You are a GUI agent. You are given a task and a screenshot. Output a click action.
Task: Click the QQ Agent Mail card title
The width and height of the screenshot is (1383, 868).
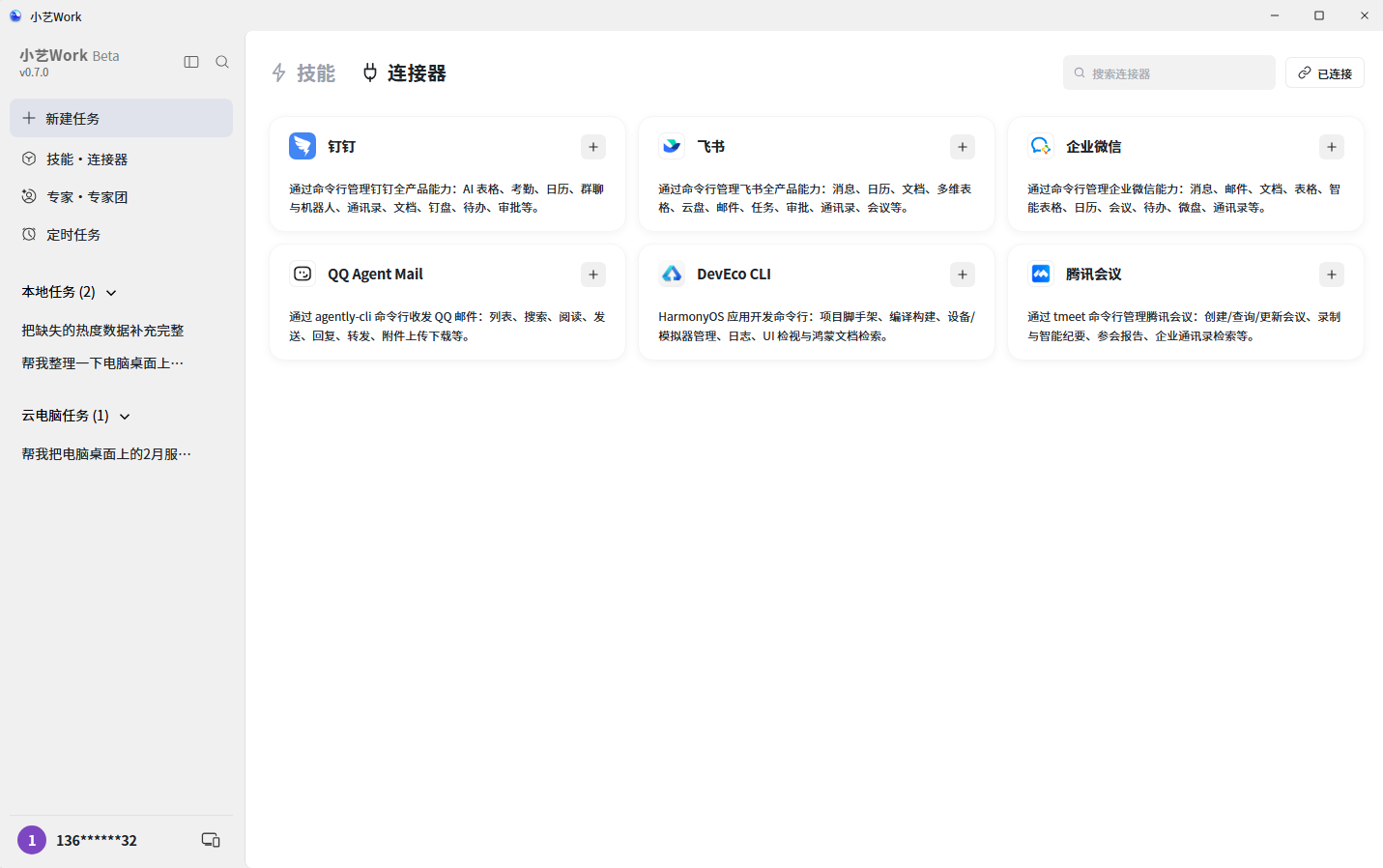[375, 274]
